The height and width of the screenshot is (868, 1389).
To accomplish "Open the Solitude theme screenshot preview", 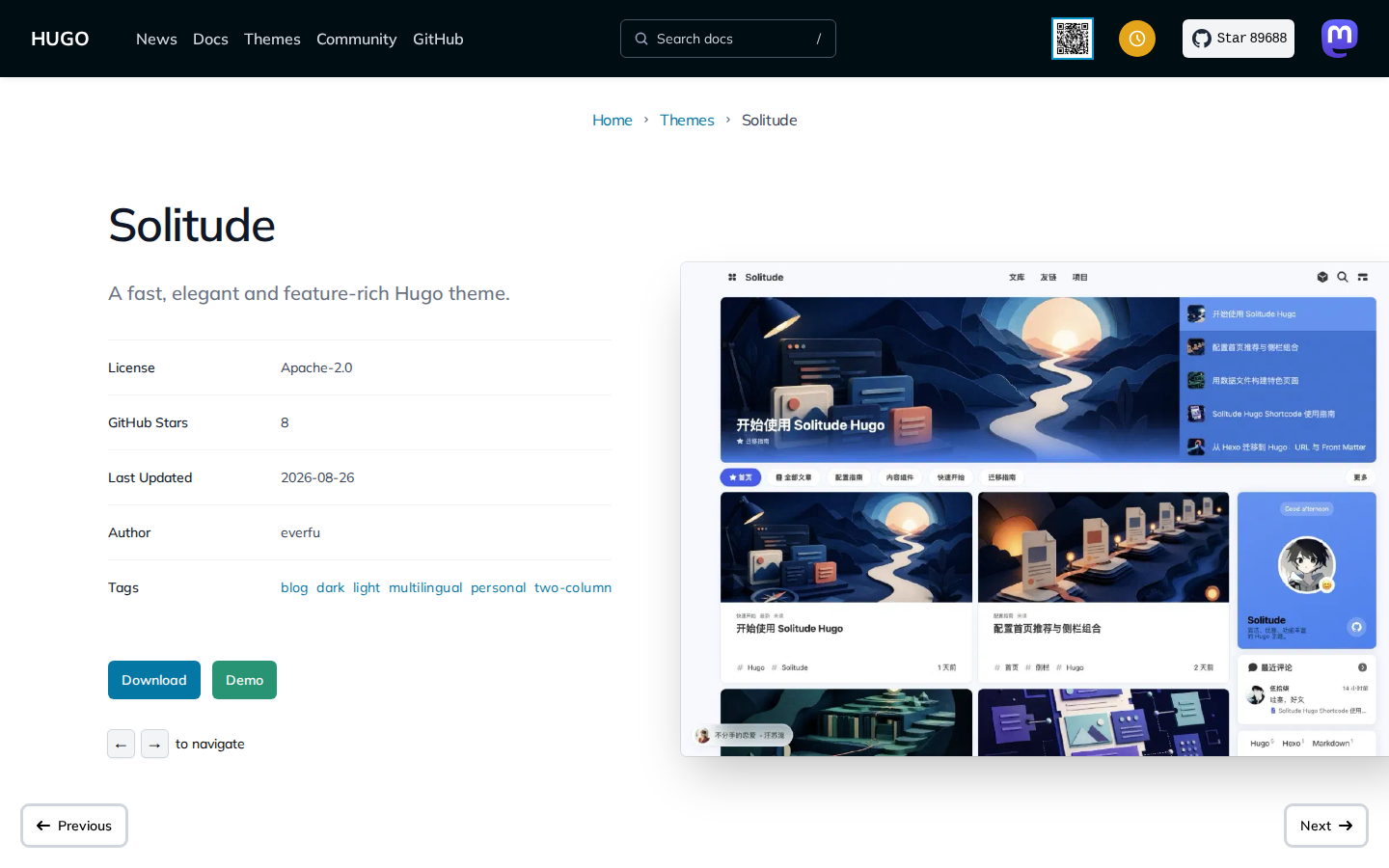I will (1034, 509).
